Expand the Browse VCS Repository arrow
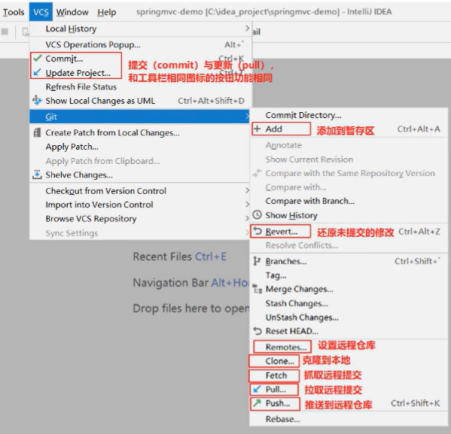The image size is (451, 434). click(x=247, y=218)
